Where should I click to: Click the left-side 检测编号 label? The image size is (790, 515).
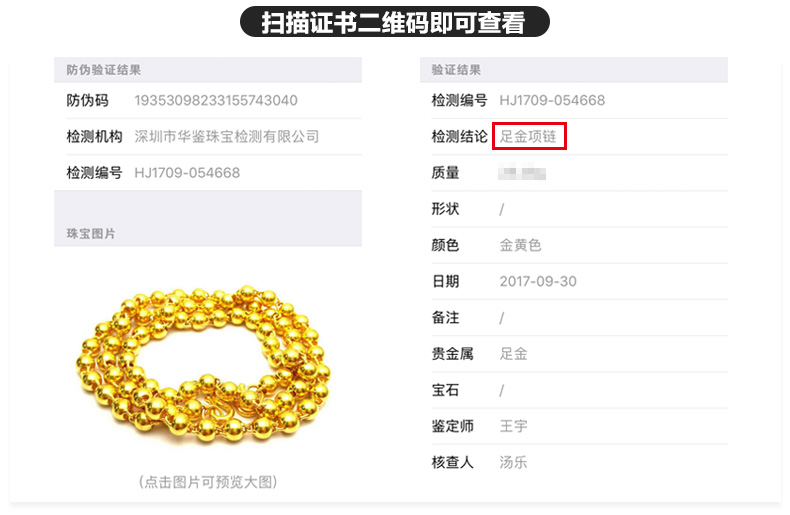tap(94, 173)
